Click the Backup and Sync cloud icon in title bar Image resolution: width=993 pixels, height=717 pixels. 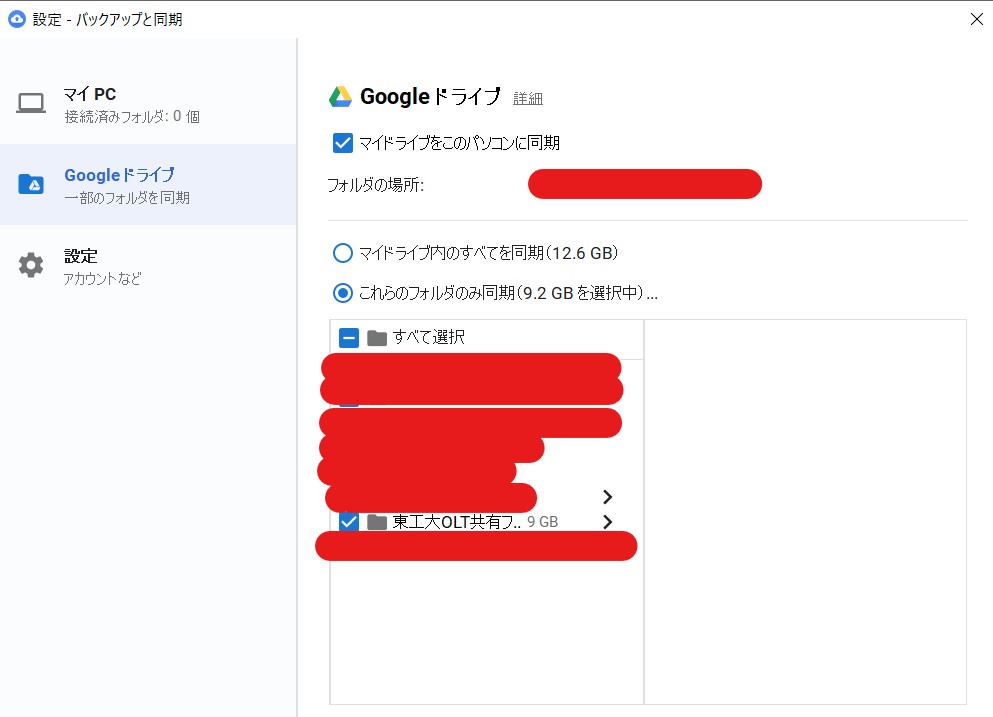[x=16, y=19]
